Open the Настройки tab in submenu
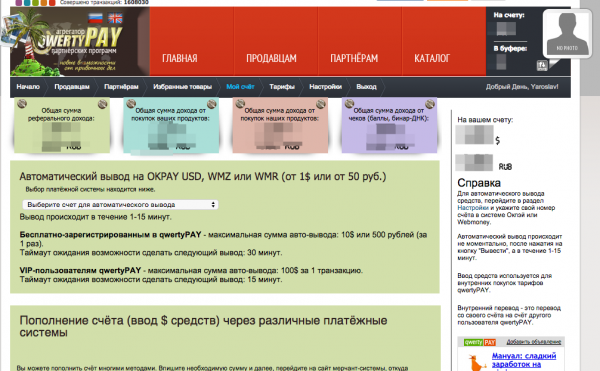Image resolution: width=600 pixels, height=371 pixels. [x=325, y=87]
